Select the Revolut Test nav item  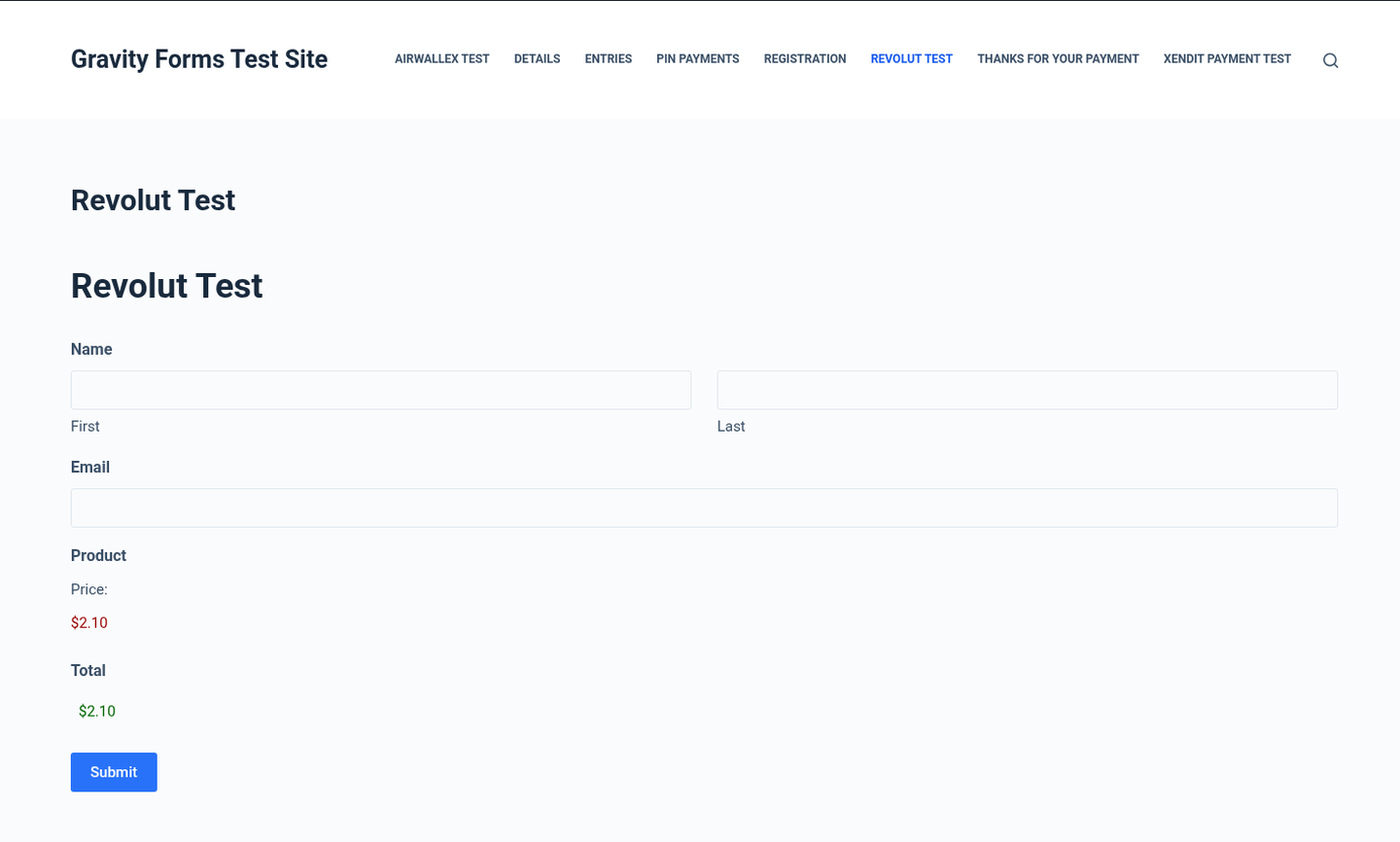[x=912, y=59]
